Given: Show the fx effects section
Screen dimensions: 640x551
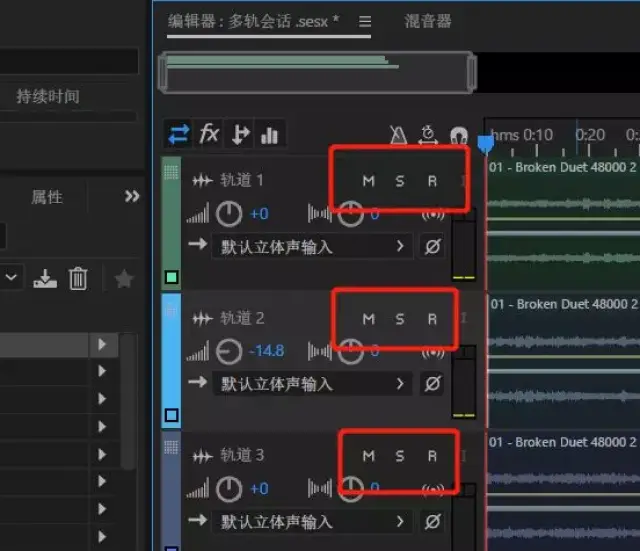Looking at the screenshot, I should coord(209,133).
